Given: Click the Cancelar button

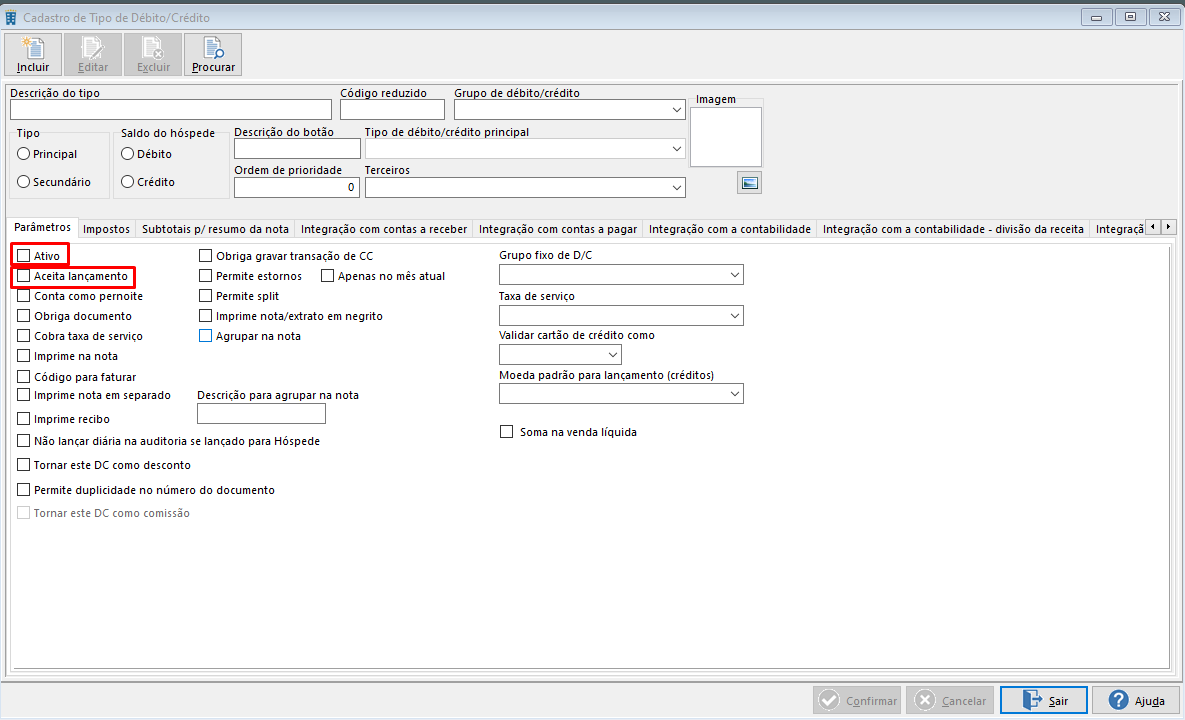Looking at the screenshot, I should [950, 700].
